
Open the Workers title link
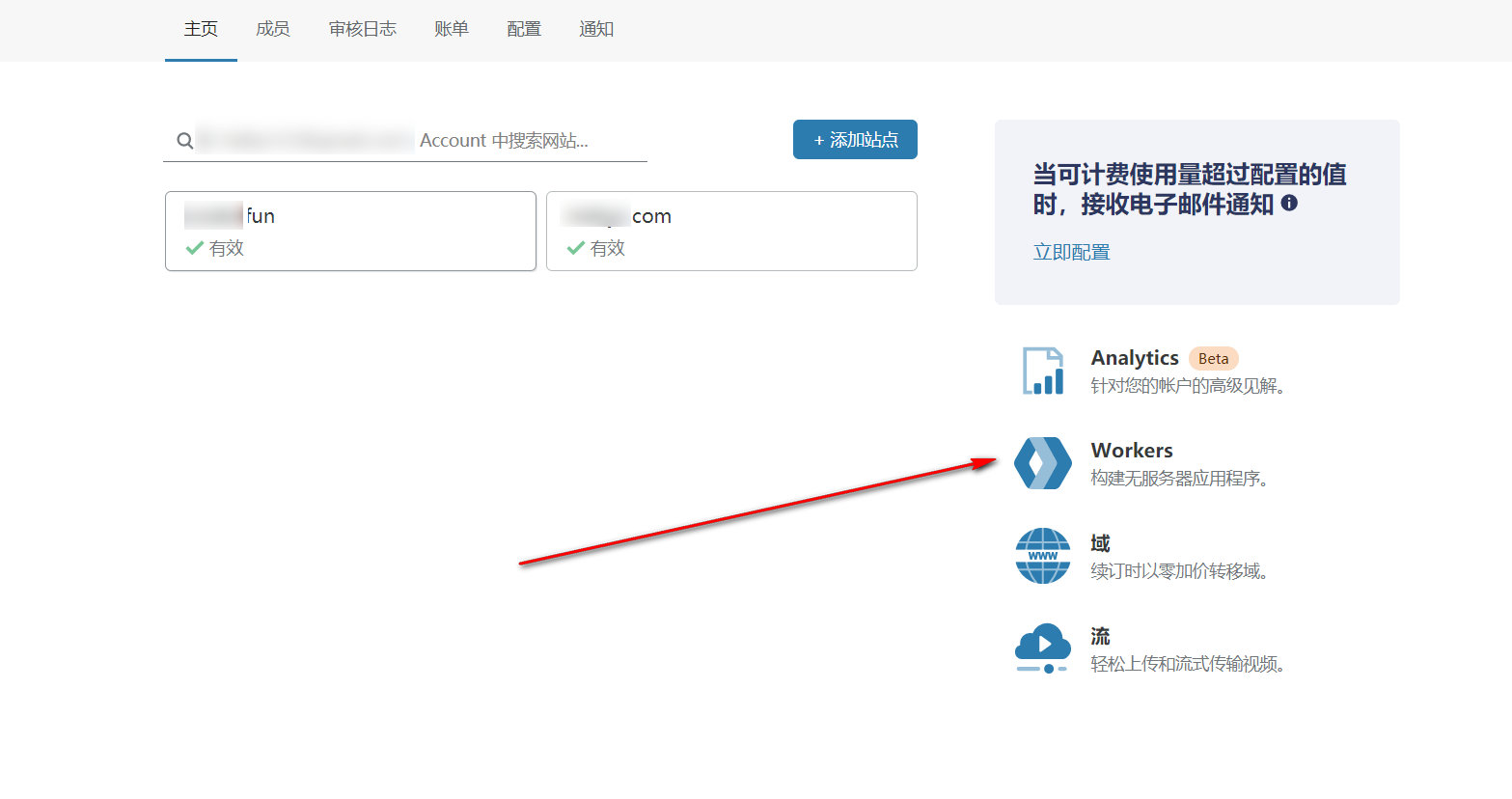tap(1132, 451)
